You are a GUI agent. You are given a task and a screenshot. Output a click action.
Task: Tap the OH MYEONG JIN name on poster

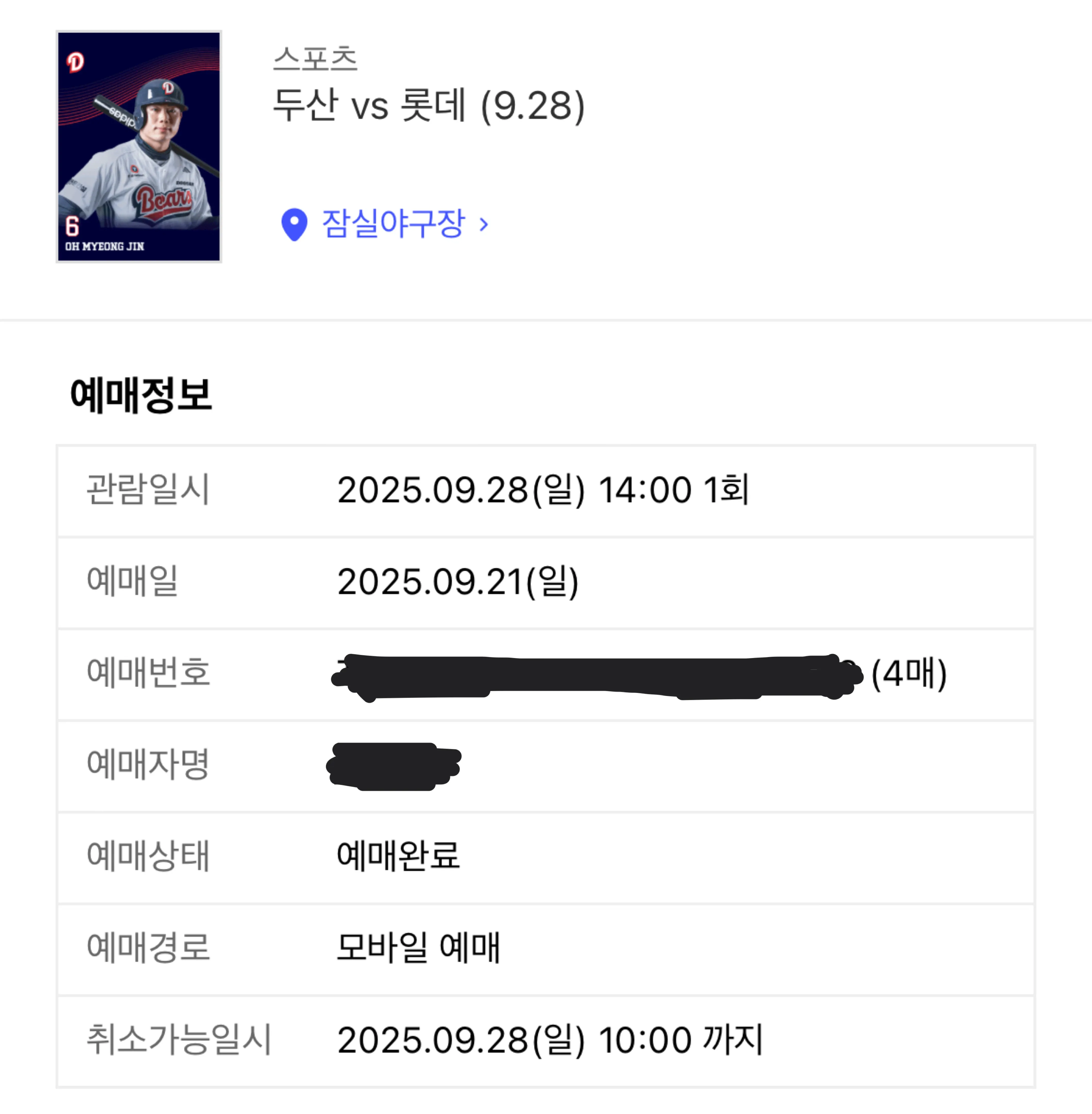(x=104, y=246)
